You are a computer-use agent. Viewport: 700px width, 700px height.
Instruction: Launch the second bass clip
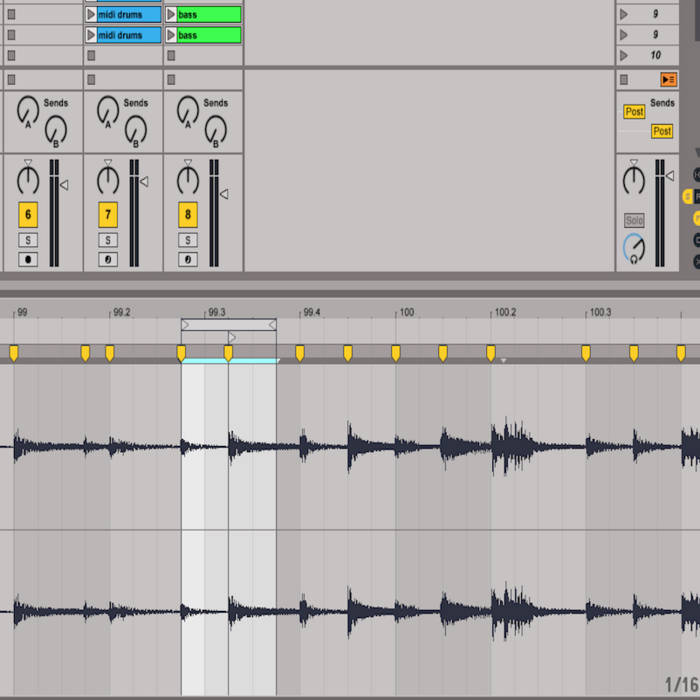pos(171,35)
